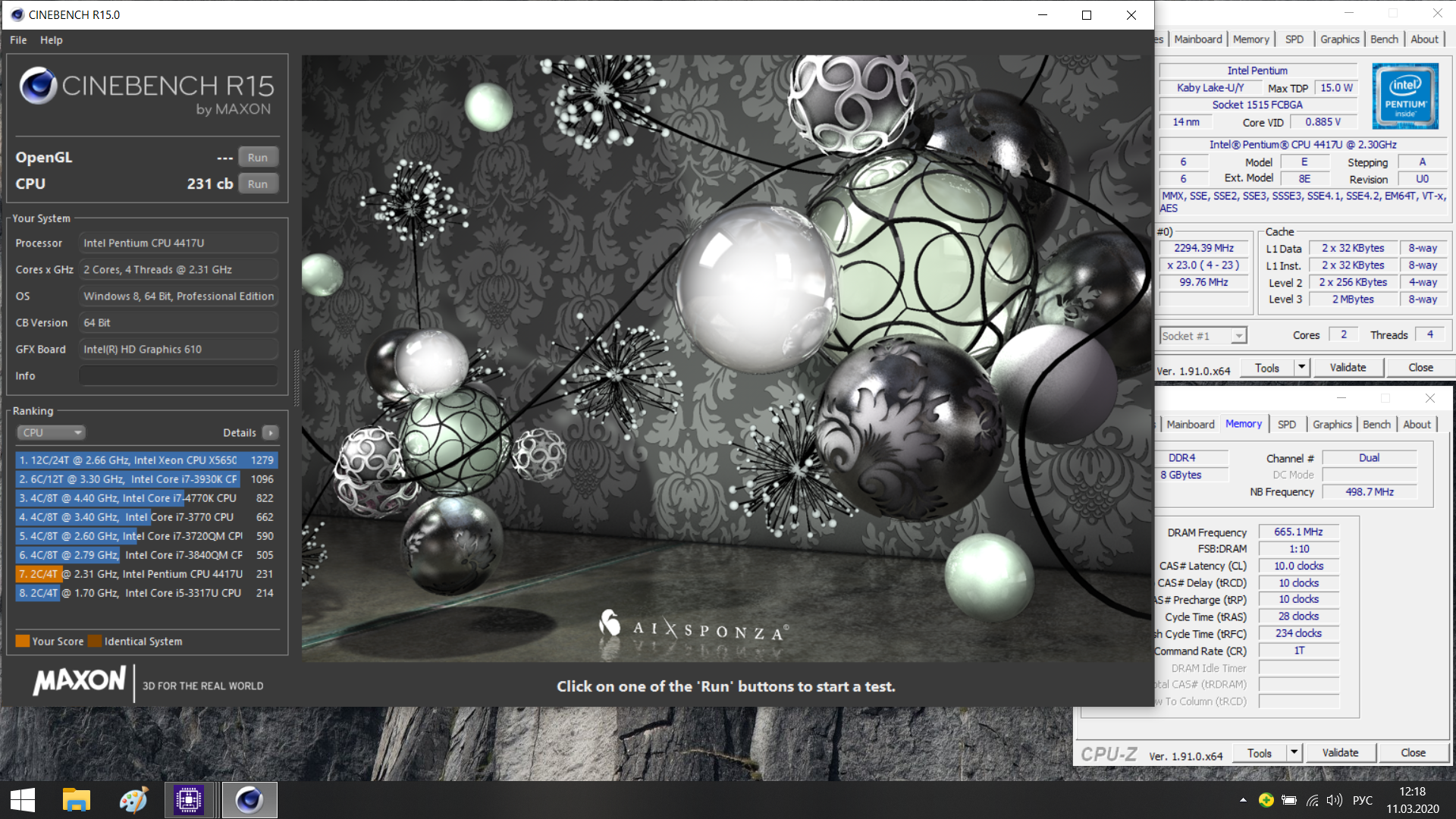Switch to SPD tab in upper CPU-Z
The width and height of the screenshot is (1456, 819).
1294,39
